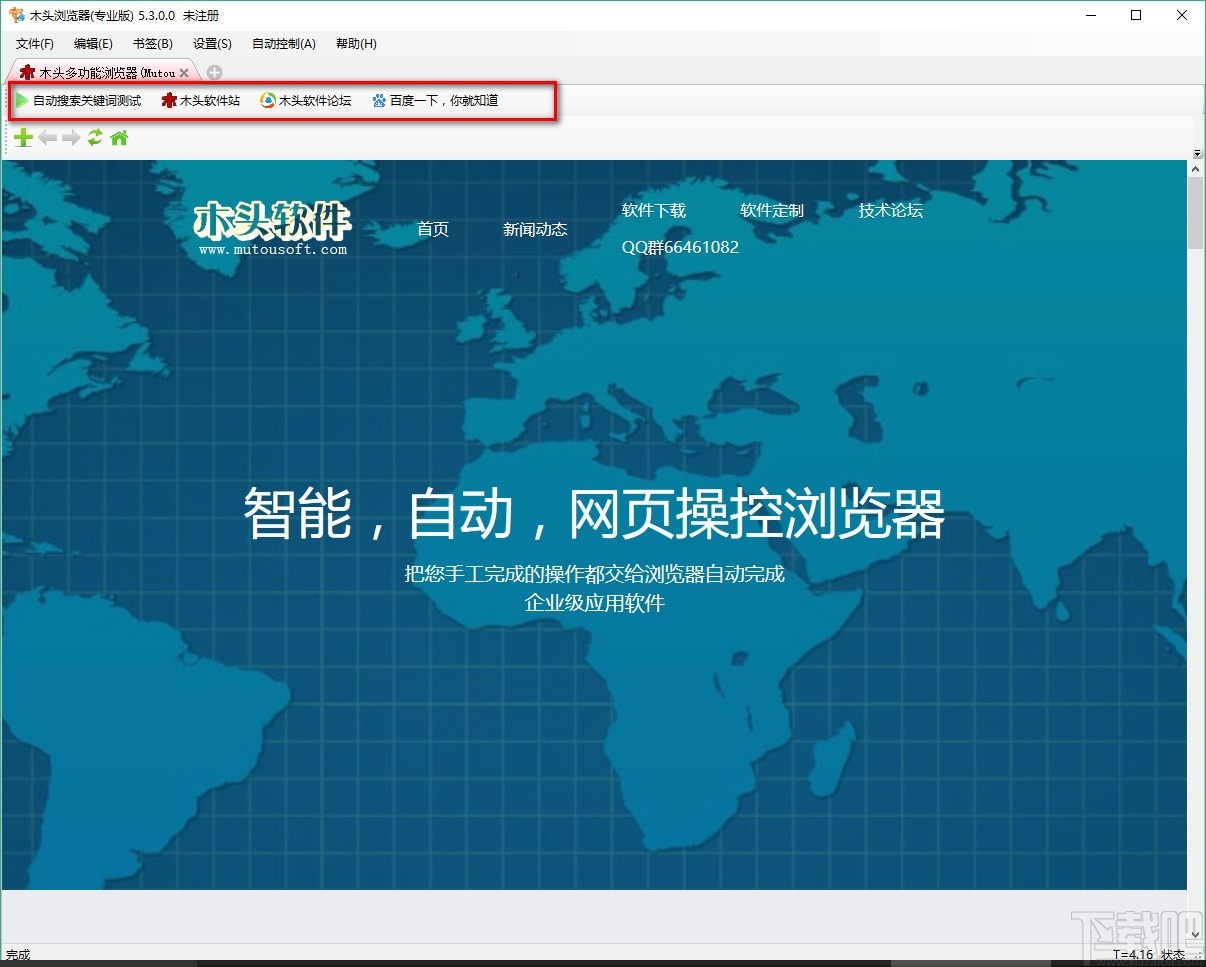Open the 书签(B) menu
This screenshot has width=1206, height=967.
pos(152,44)
